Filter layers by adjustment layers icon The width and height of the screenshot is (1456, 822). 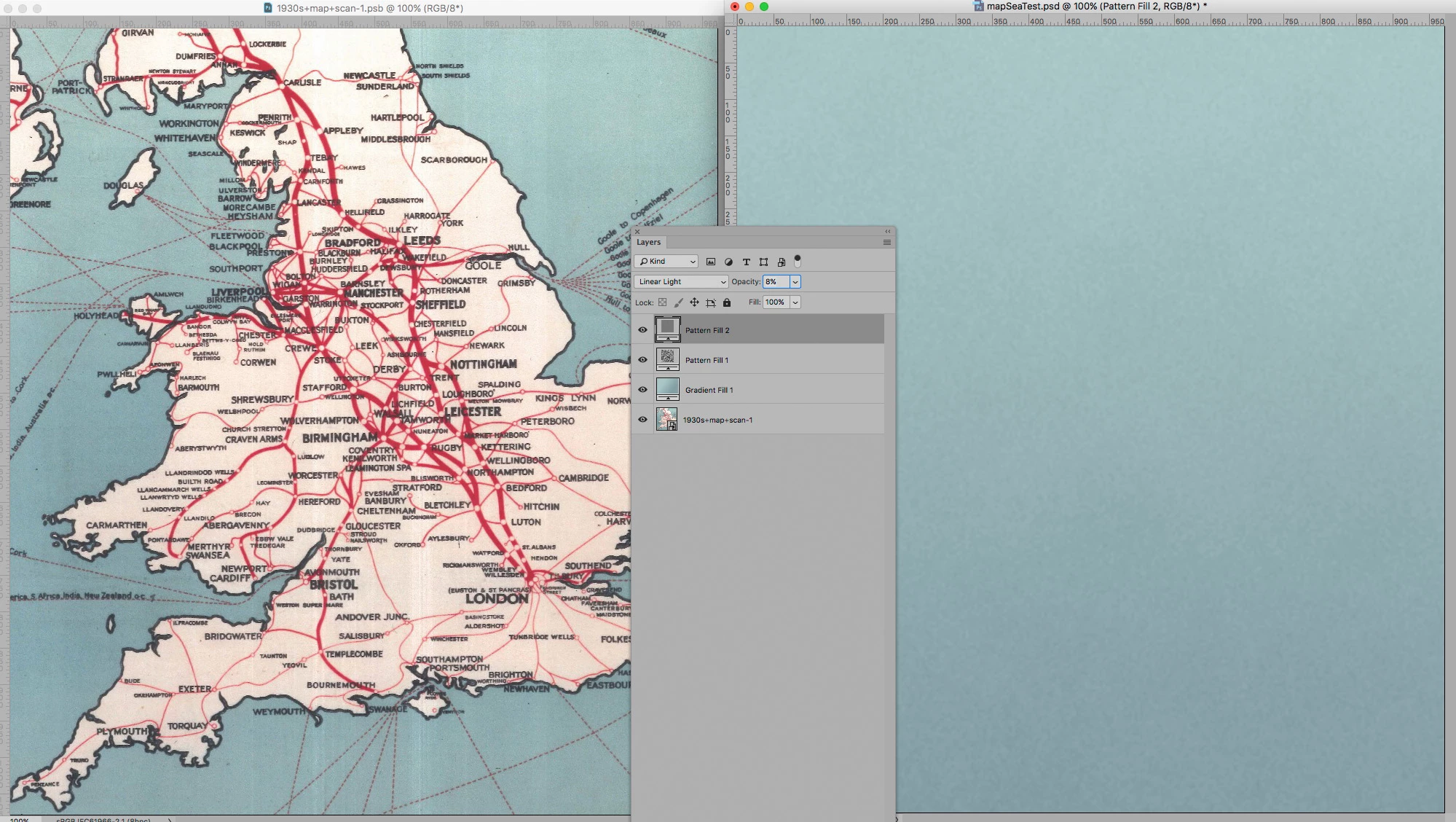[x=728, y=262]
